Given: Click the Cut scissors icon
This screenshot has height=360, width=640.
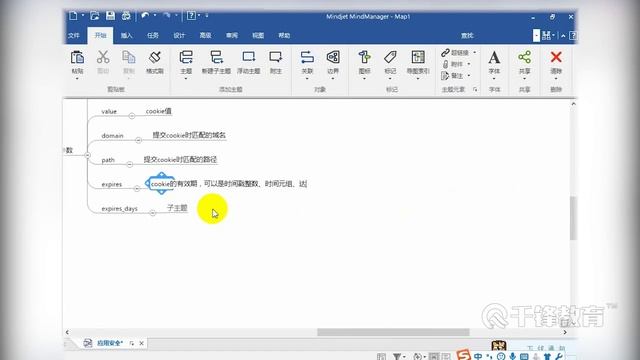Looking at the screenshot, I should click(103, 57).
